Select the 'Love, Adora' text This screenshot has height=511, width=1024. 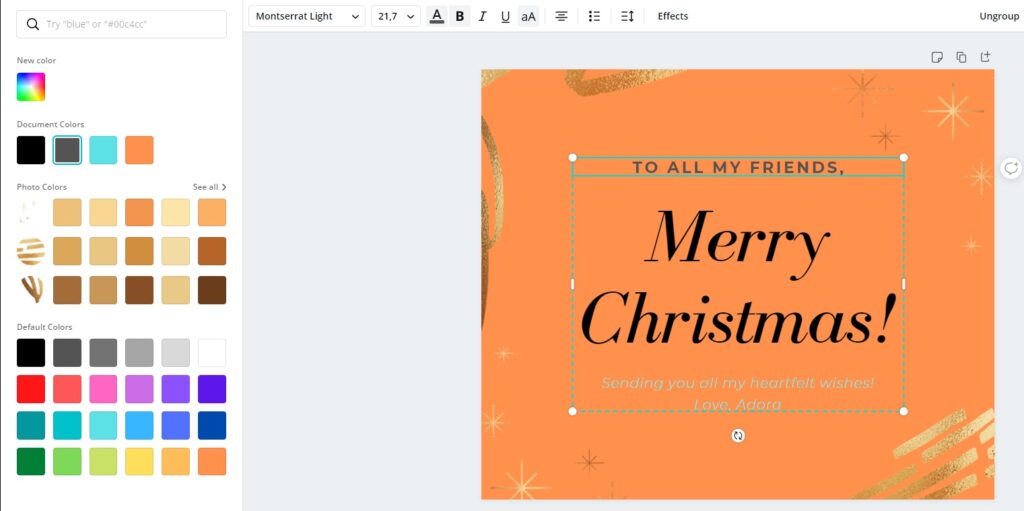pos(737,405)
